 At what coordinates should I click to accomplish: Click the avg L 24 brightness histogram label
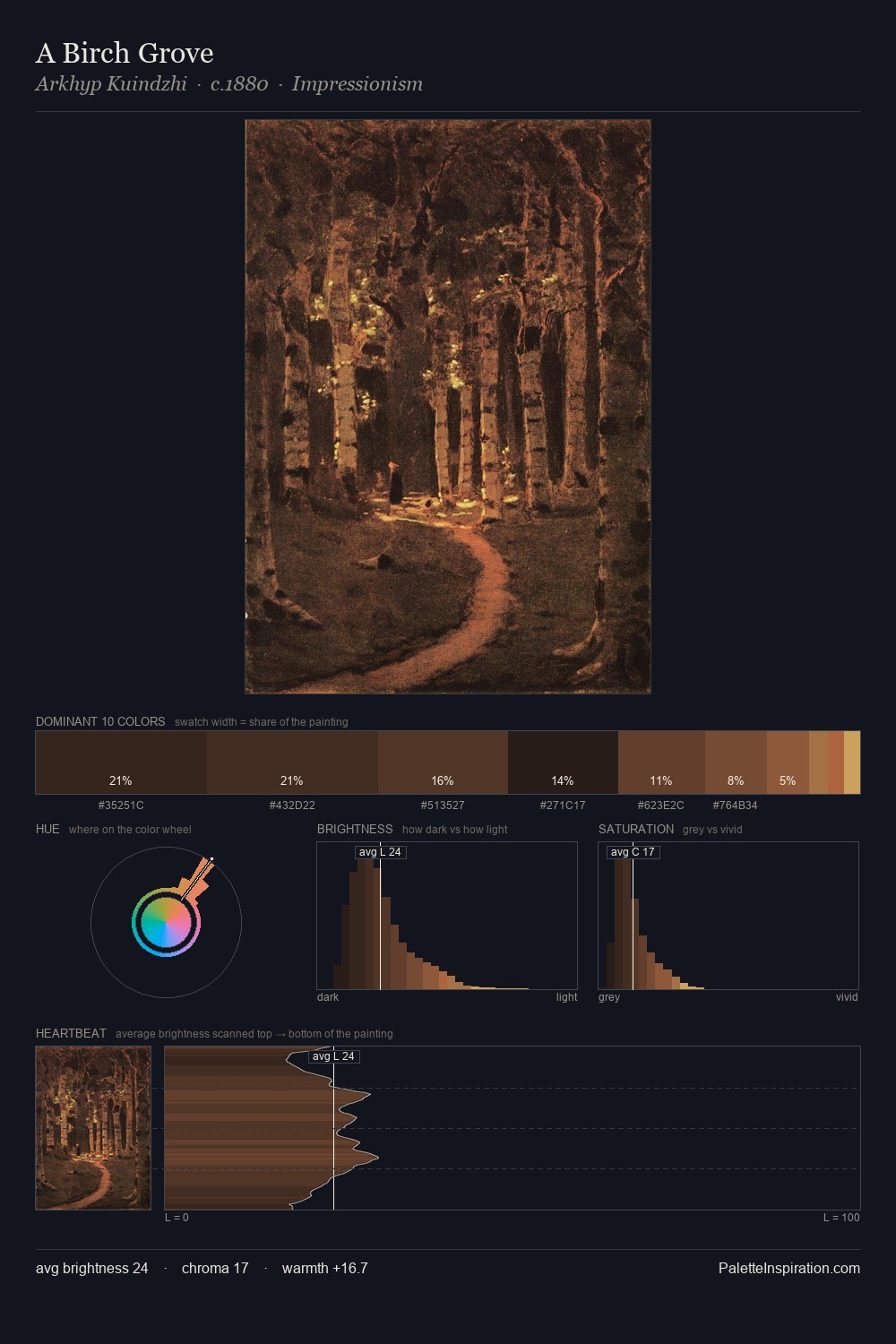click(380, 852)
